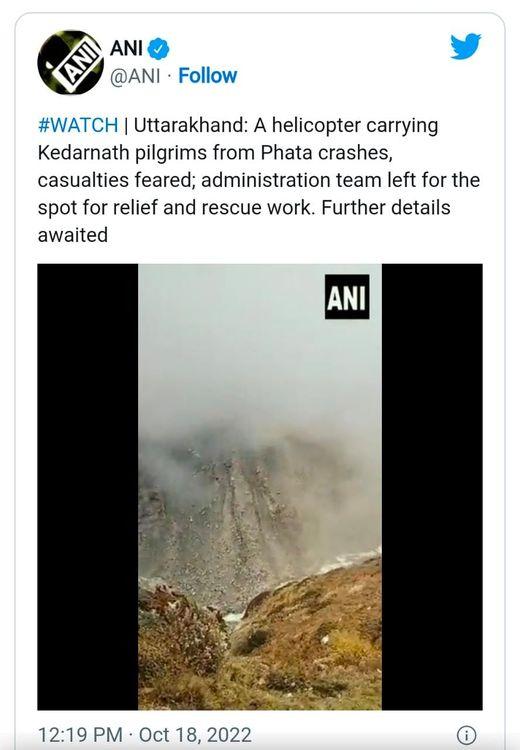Click the blue verified badge beside ANI

click(158, 49)
